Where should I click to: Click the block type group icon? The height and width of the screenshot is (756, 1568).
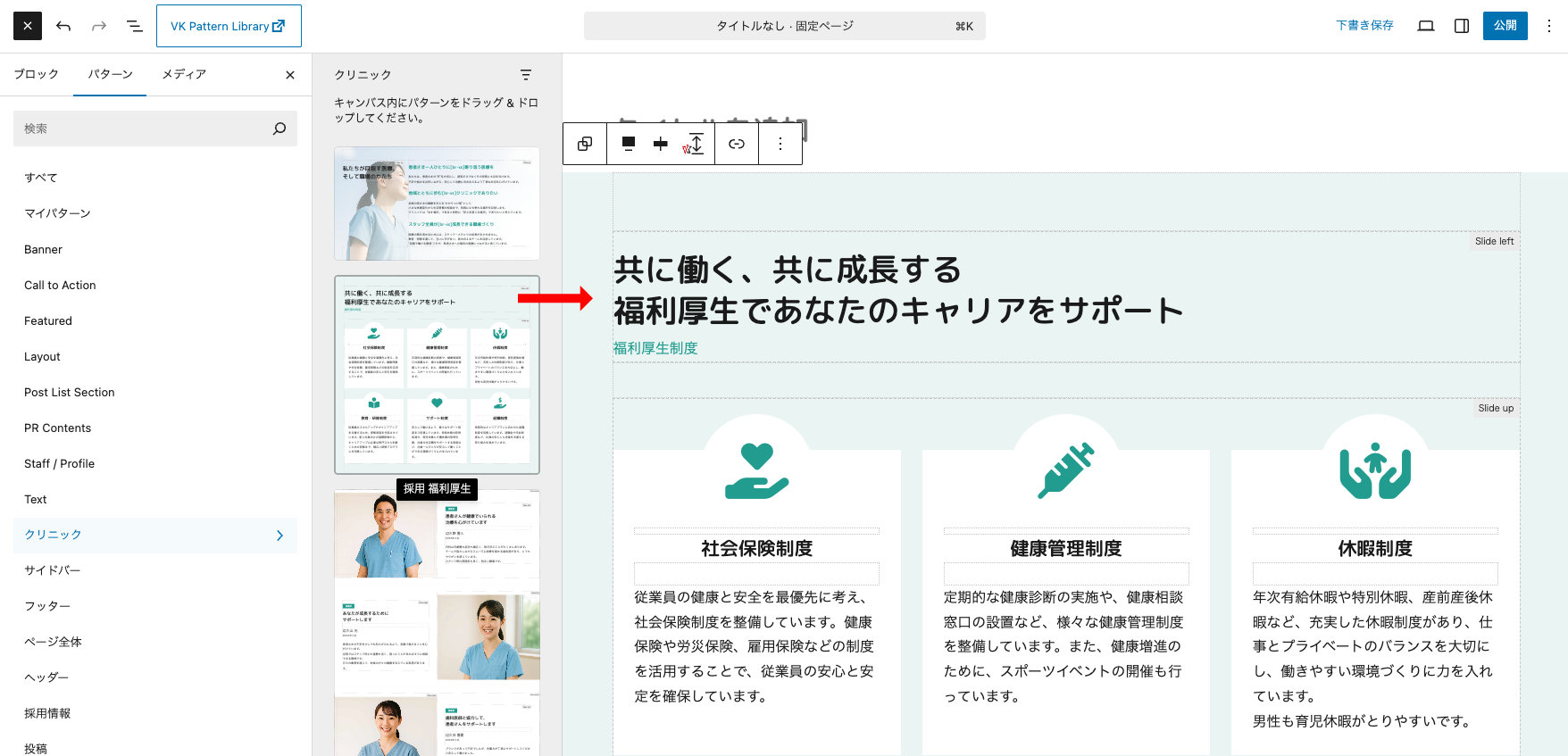click(x=585, y=144)
